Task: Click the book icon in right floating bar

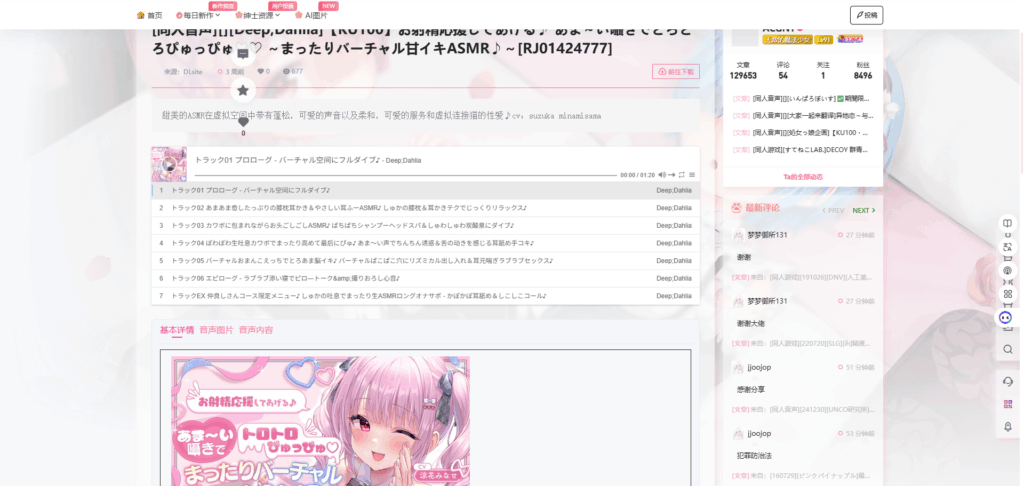Action: click(x=1008, y=223)
